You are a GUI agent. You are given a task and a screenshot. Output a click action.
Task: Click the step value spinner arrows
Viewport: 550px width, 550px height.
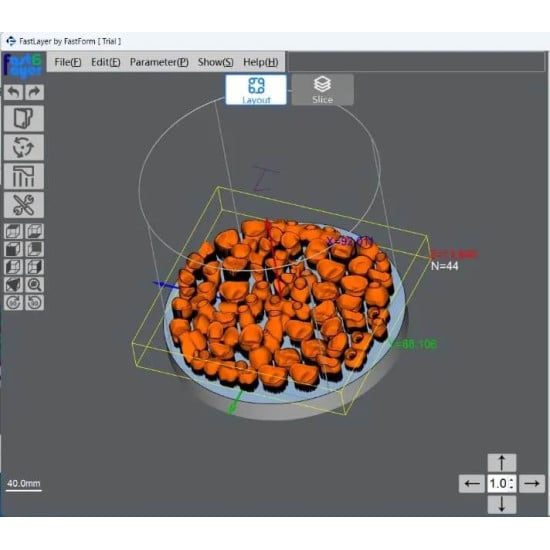point(512,484)
